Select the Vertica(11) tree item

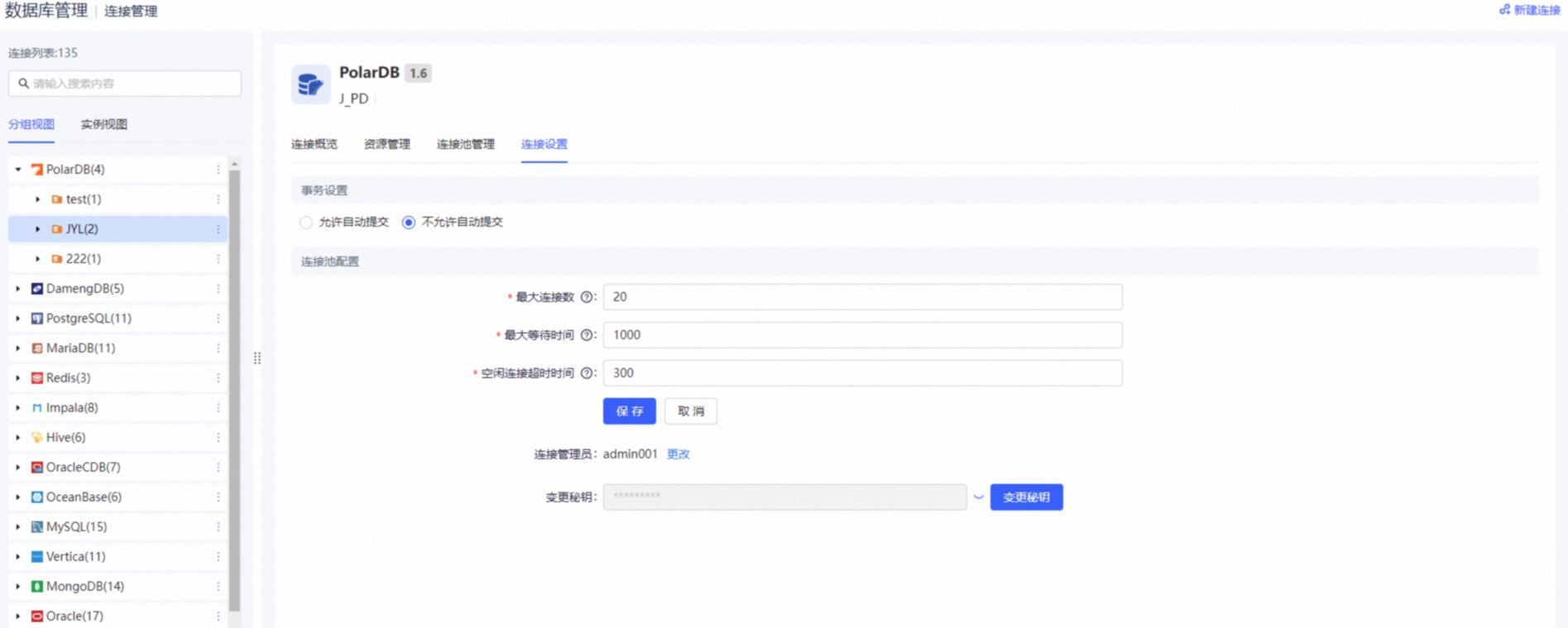118,557
